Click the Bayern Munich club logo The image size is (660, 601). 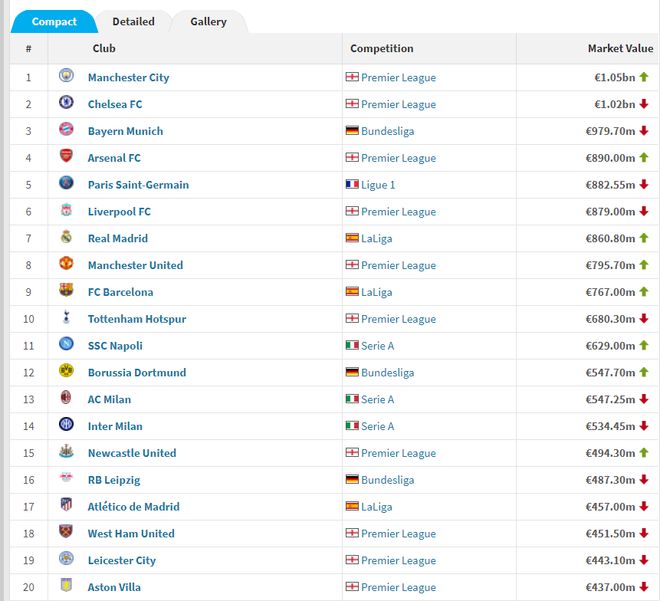(66, 131)
